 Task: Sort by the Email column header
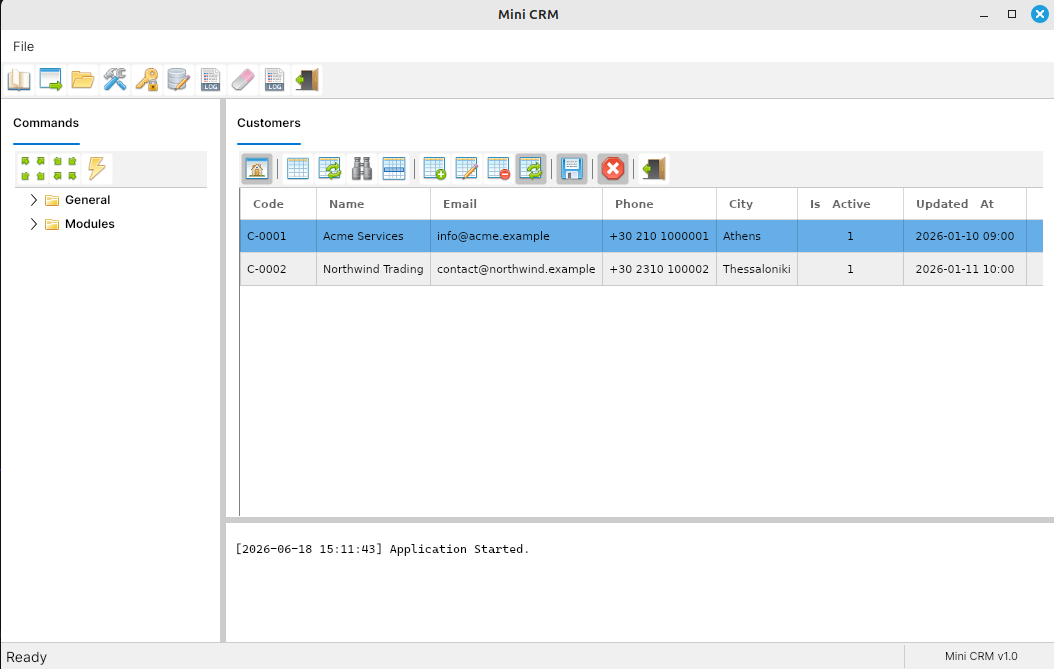pos(516,204)
